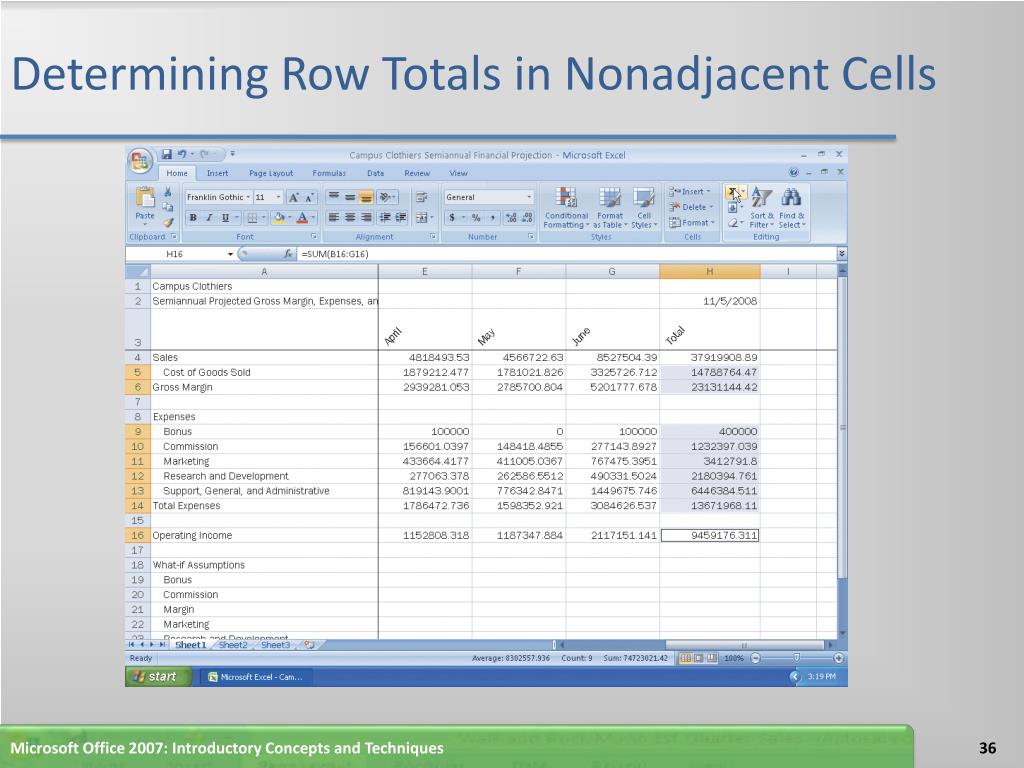1024x768 pixels.
Task: Switch to the Page Layout tab
Action: [271, 173]
